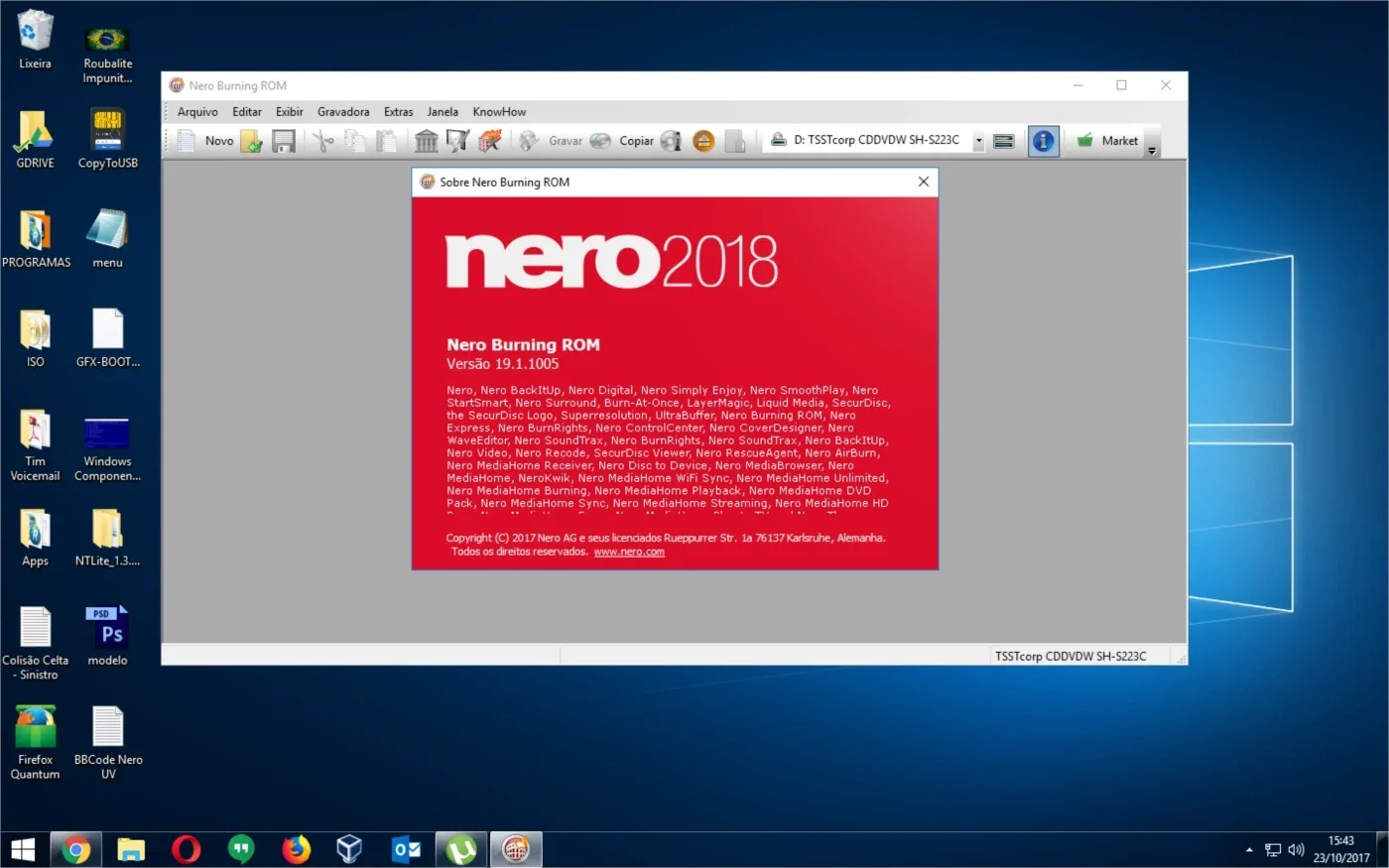Click the checklist sheet icon in Nero toolbar
1389x868 pixels.
click(457, 141)
